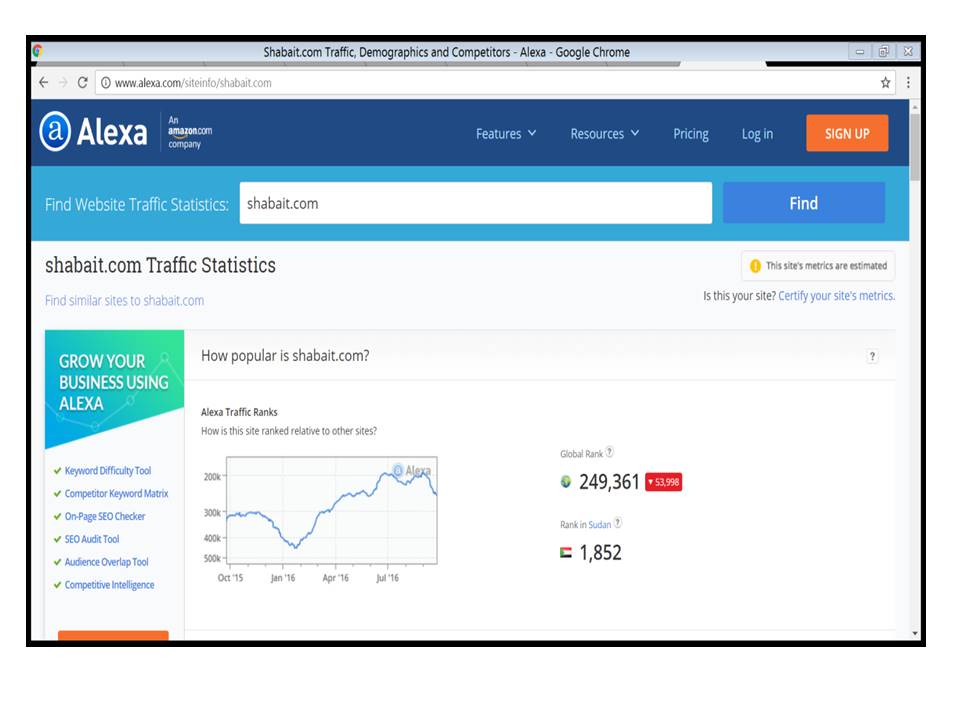Follow Certify your site's metrics link
Viewport: 960px width, 720px height.
(836, 296)
